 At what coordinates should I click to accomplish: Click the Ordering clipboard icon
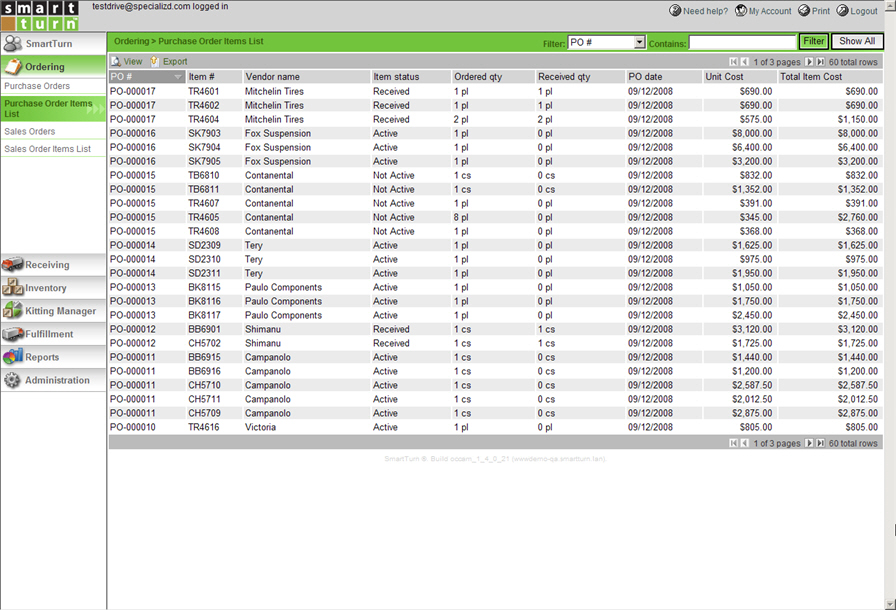pos(13,66)
